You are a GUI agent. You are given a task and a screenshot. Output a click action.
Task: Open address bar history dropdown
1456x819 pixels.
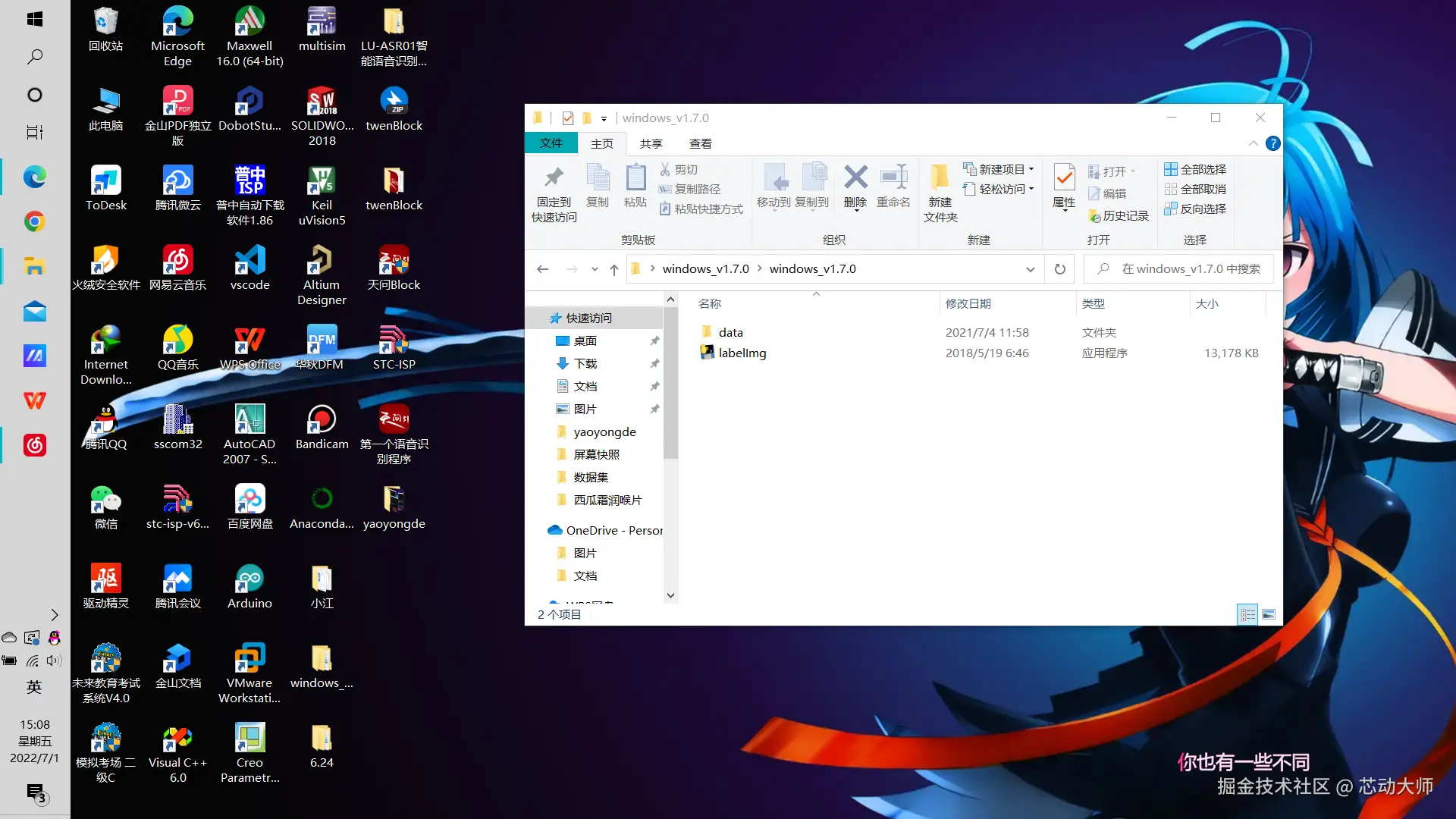point(1030,269)
